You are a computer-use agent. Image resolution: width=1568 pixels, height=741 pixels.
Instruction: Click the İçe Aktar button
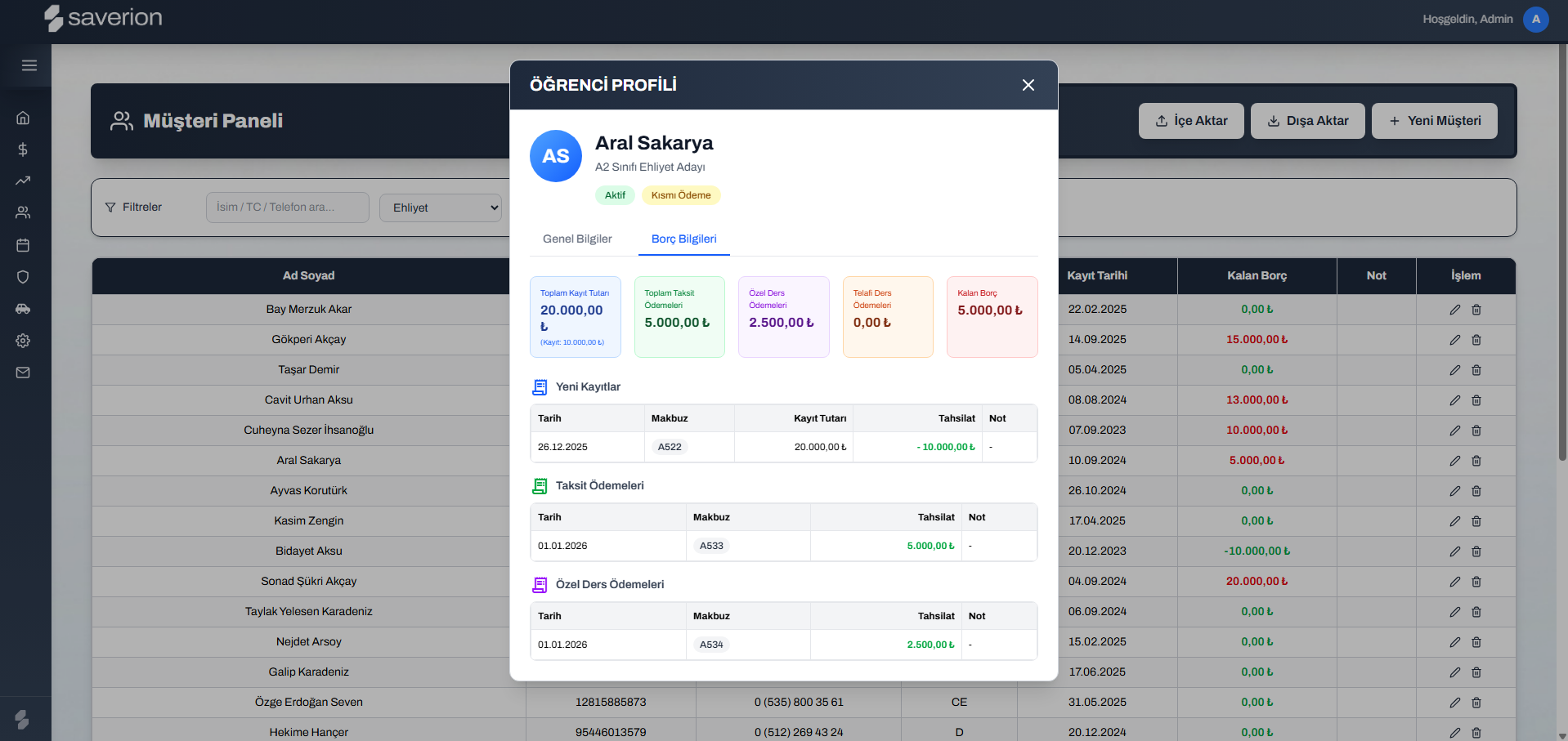click(1191, 121)
